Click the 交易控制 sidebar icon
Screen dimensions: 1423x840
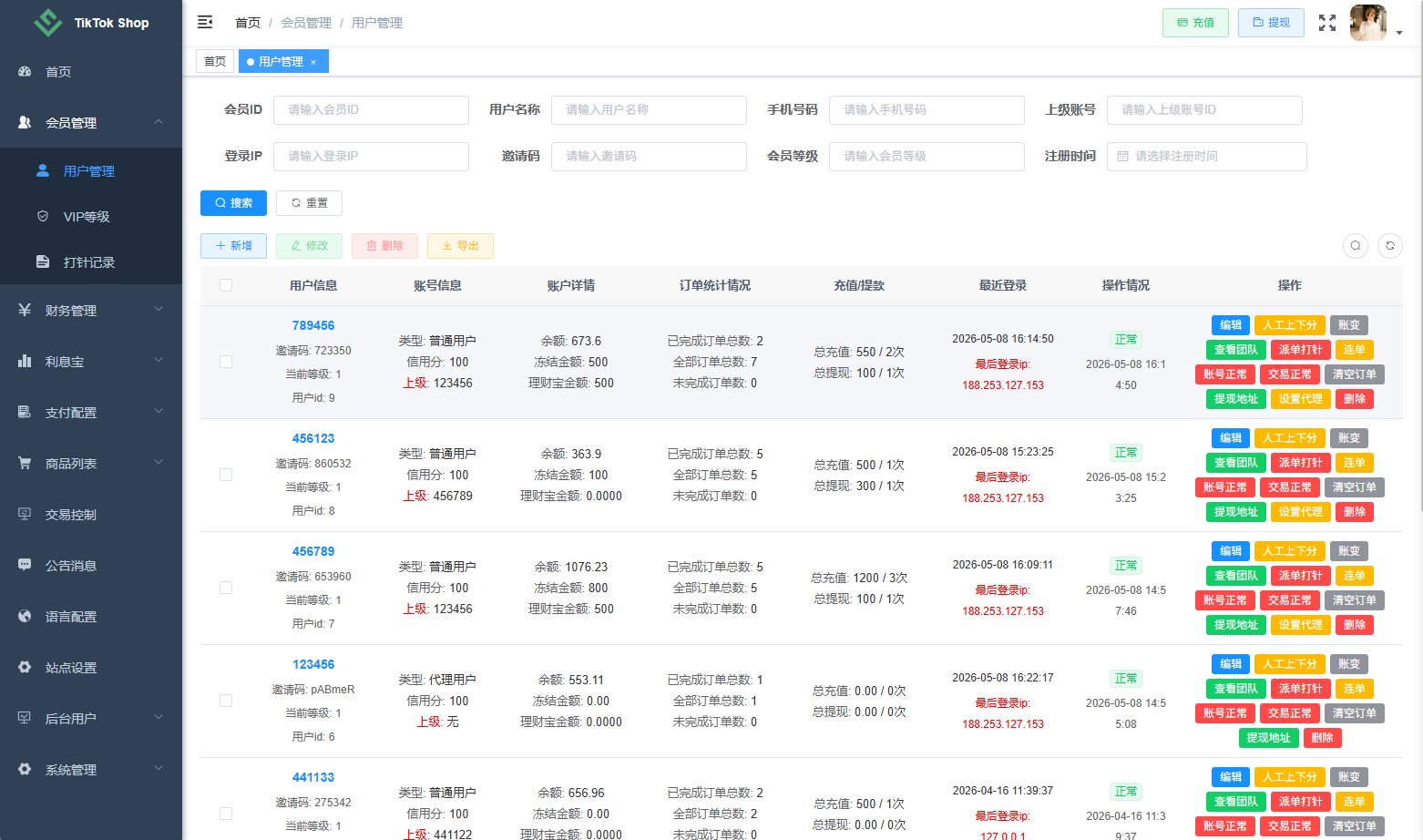click(x=25, y=514)
